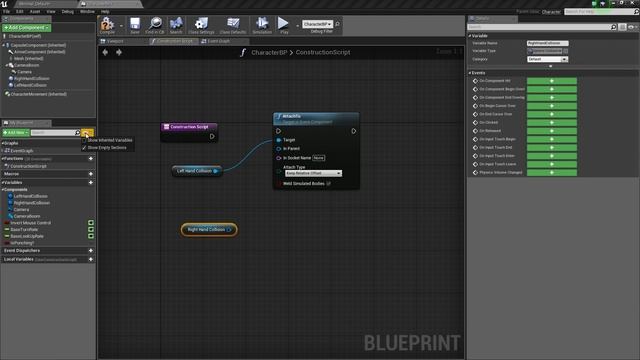Add the Physics Volume Changed event
The height and width of the screenshot is (360, 640).
552,172
